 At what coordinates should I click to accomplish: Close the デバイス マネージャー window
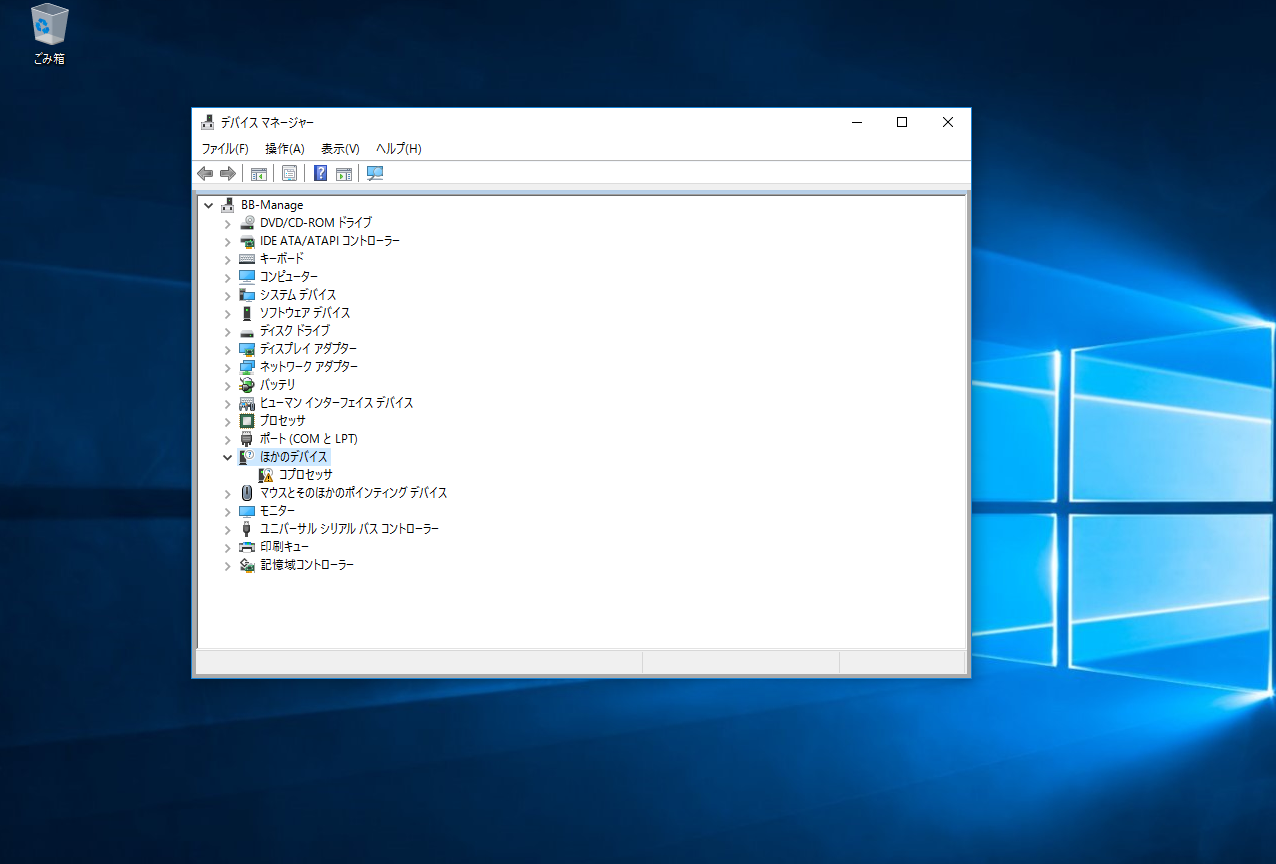(x=948, y=122)
